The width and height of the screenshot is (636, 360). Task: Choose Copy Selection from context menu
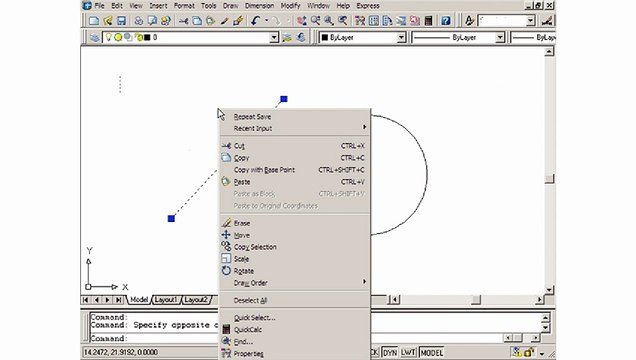(x=294, y=247)
